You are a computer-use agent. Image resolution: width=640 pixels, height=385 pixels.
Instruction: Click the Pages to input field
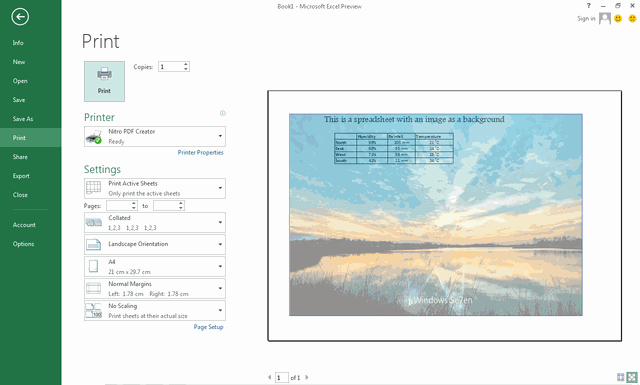click(x=165, y=206)
